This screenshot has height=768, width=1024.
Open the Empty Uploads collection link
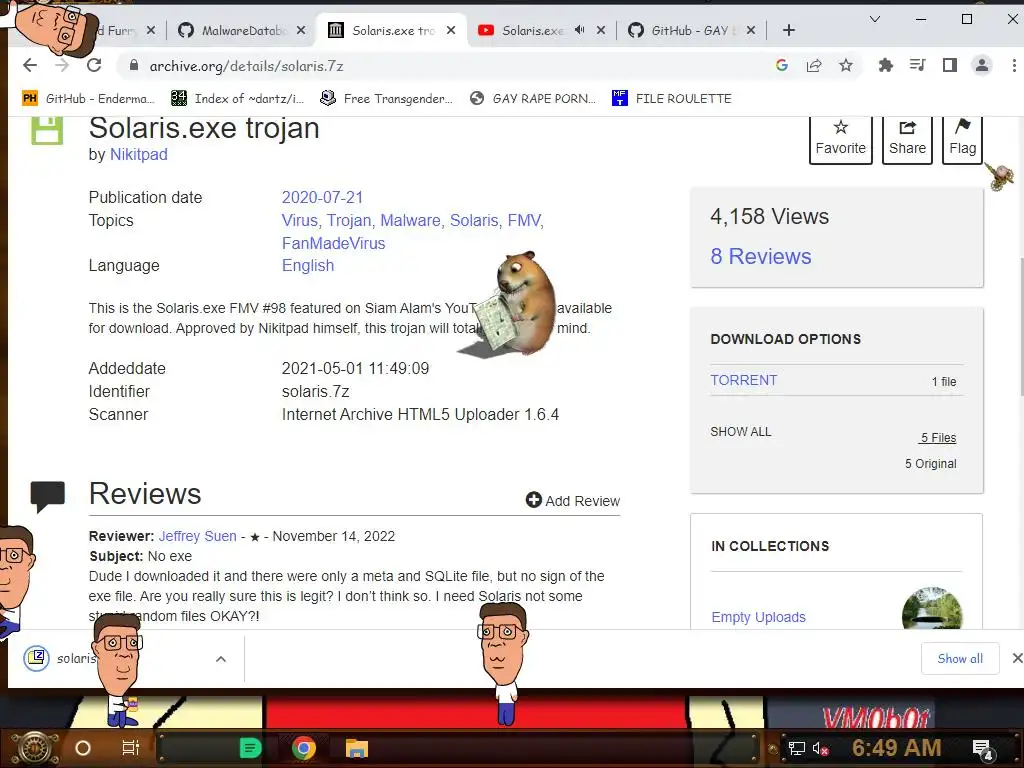pyautogui.click(x=758, y=617)
